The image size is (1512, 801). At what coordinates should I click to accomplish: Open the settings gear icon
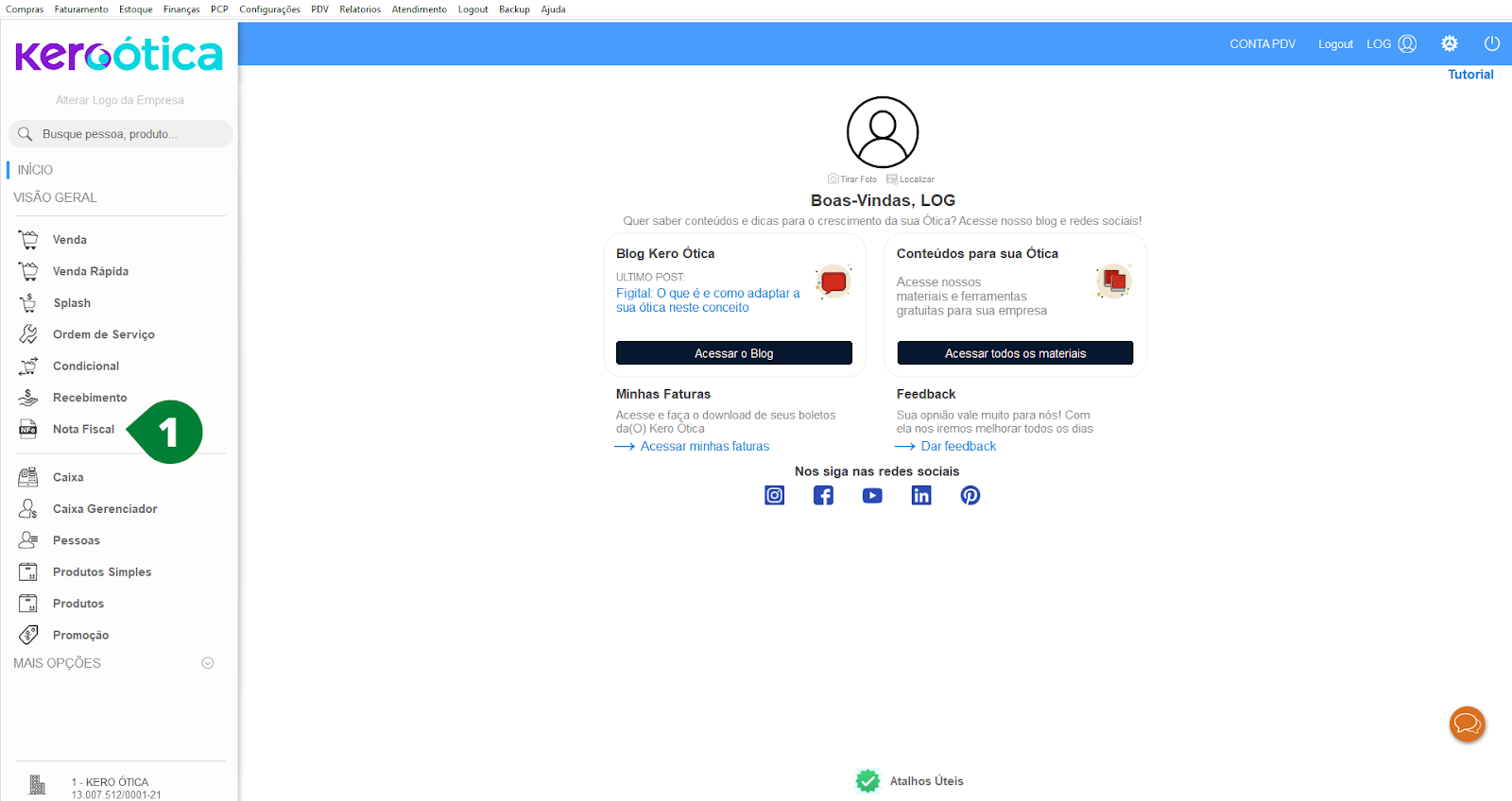[x=1450, y=43]
